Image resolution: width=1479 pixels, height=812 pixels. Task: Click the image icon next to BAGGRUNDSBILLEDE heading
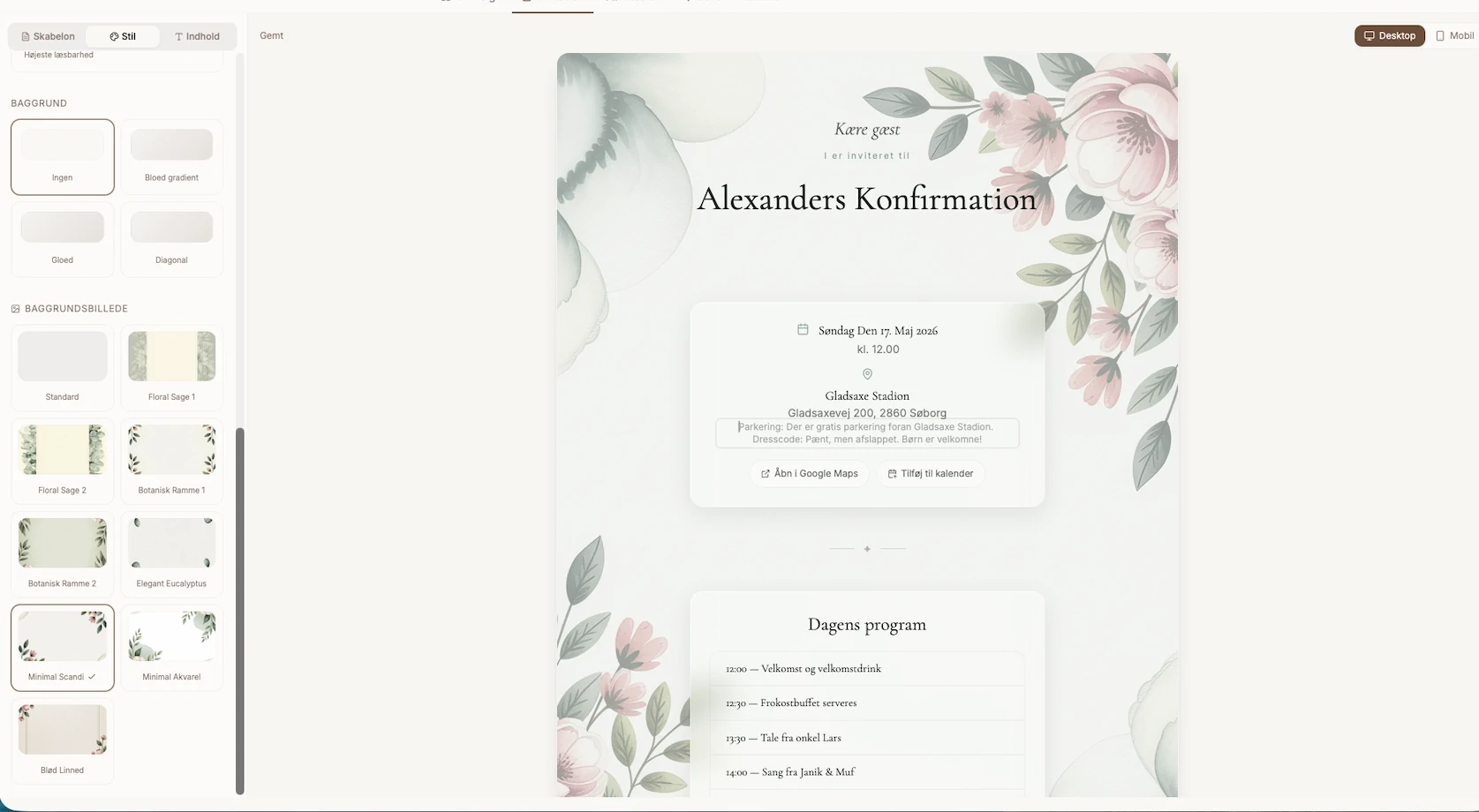click(x=14, y=308)
